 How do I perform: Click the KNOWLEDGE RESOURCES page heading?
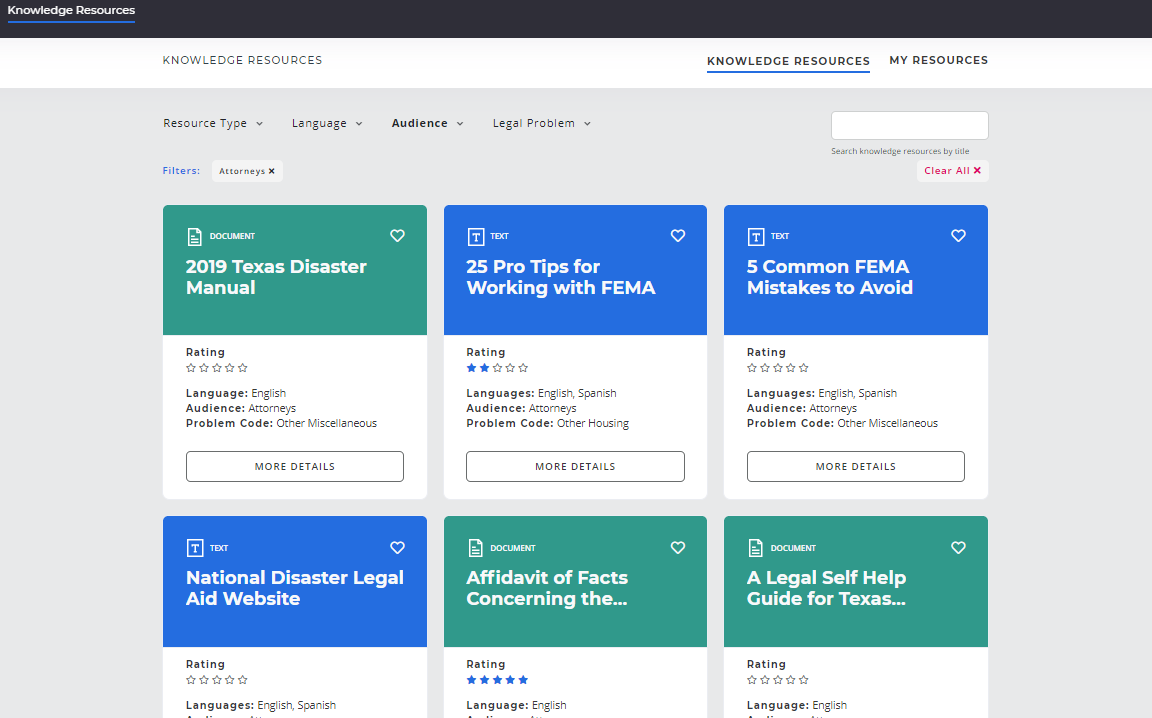(242, 60)
